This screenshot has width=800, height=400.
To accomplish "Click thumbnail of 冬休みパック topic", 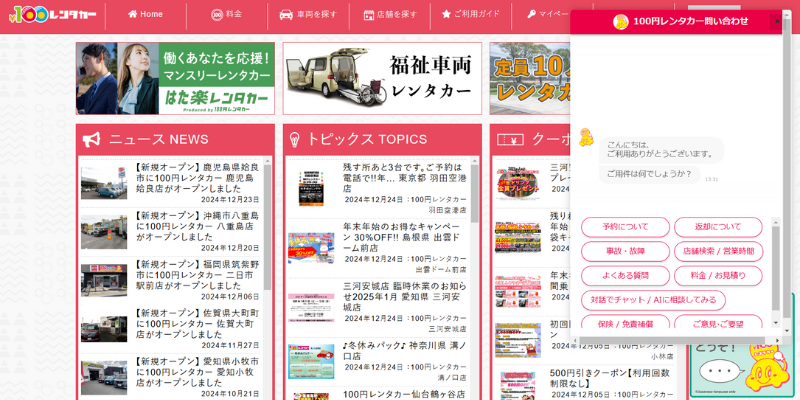I will pyautogui.click(x=311, y=361).
